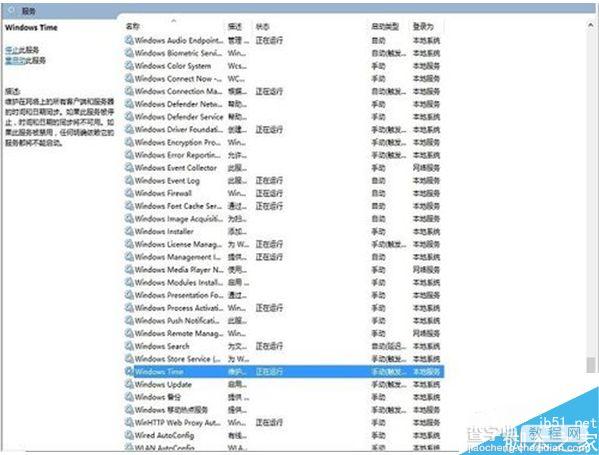Click the vertical scrollbar thumb of services list
Viewport: 599px width, 455px height.
tap(591, 364)
